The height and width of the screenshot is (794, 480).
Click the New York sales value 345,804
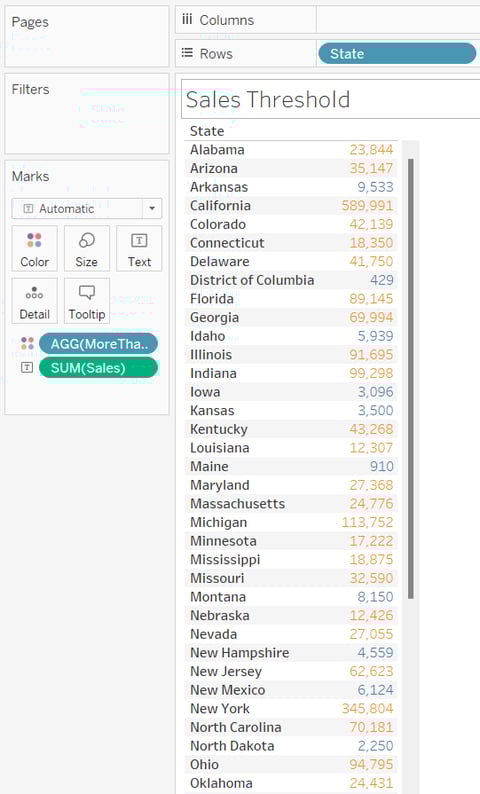point(368,708)
